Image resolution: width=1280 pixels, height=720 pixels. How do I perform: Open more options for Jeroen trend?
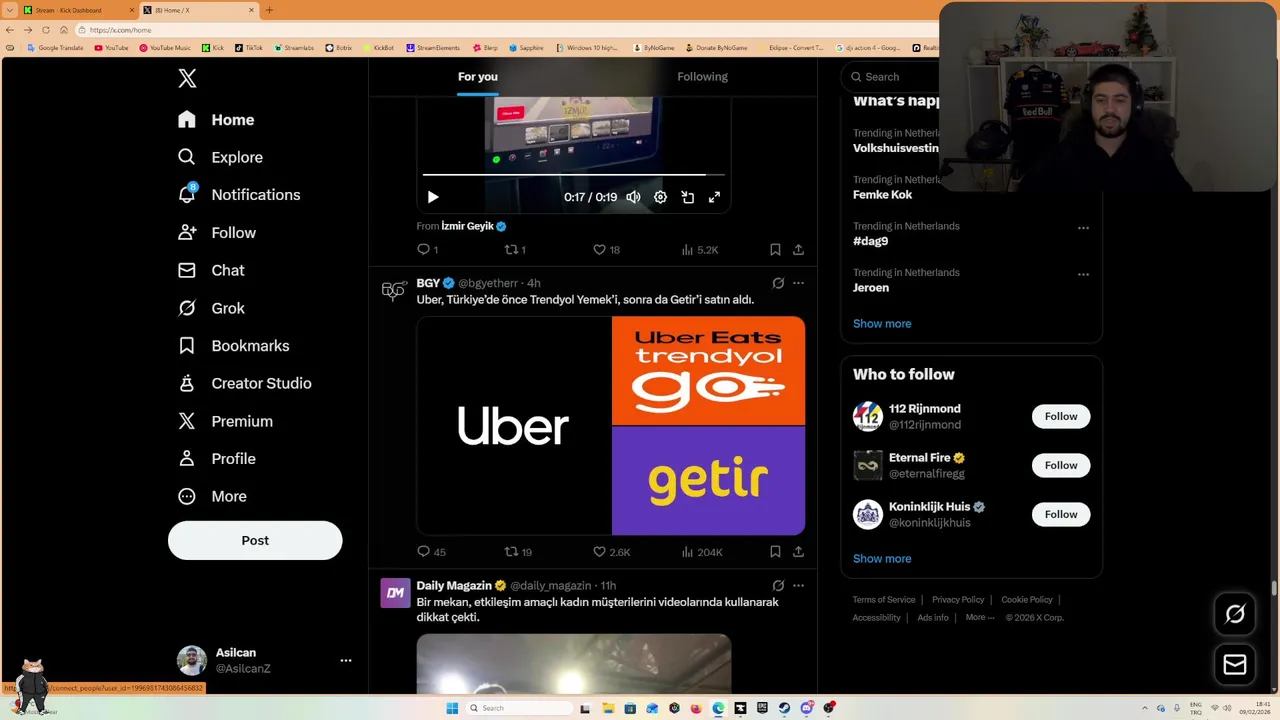tap(1083, 274)
